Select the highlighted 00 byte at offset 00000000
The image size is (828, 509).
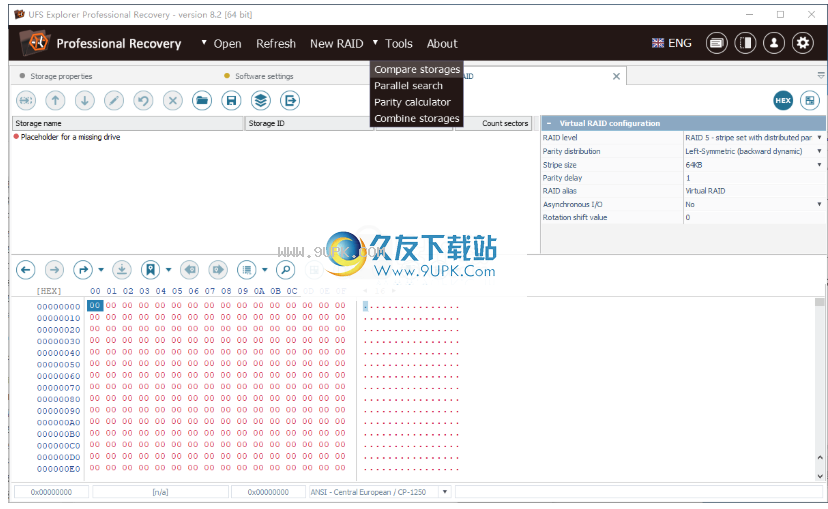(95, 305)
